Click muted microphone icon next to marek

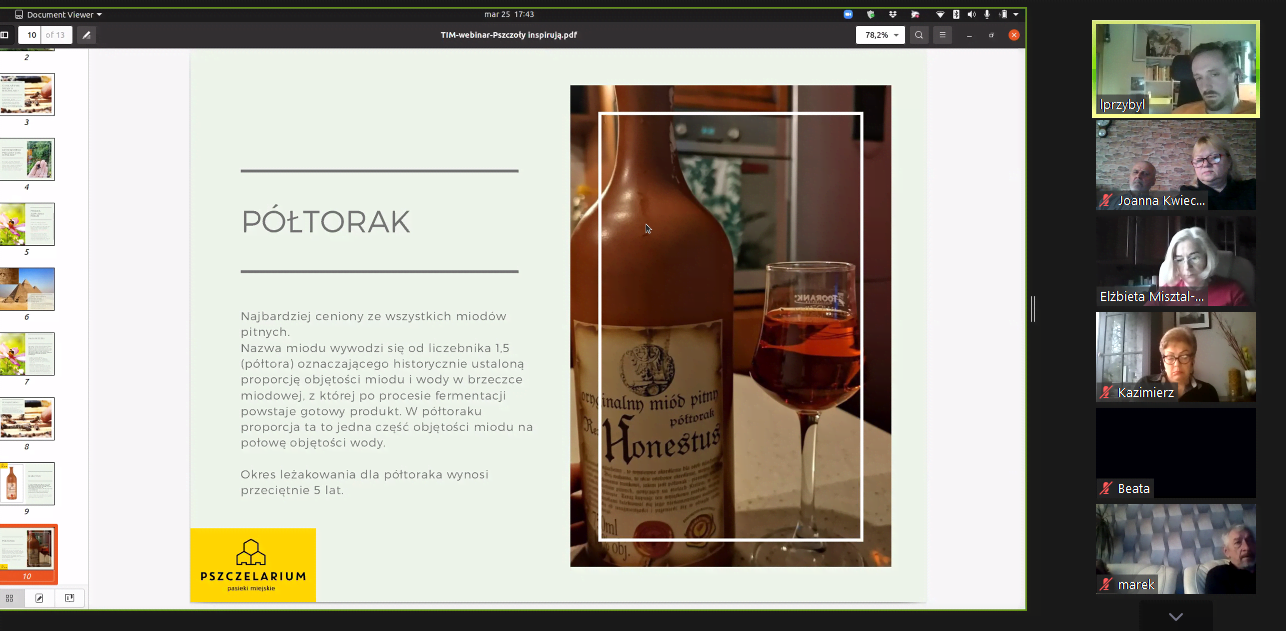(1106, 584)
